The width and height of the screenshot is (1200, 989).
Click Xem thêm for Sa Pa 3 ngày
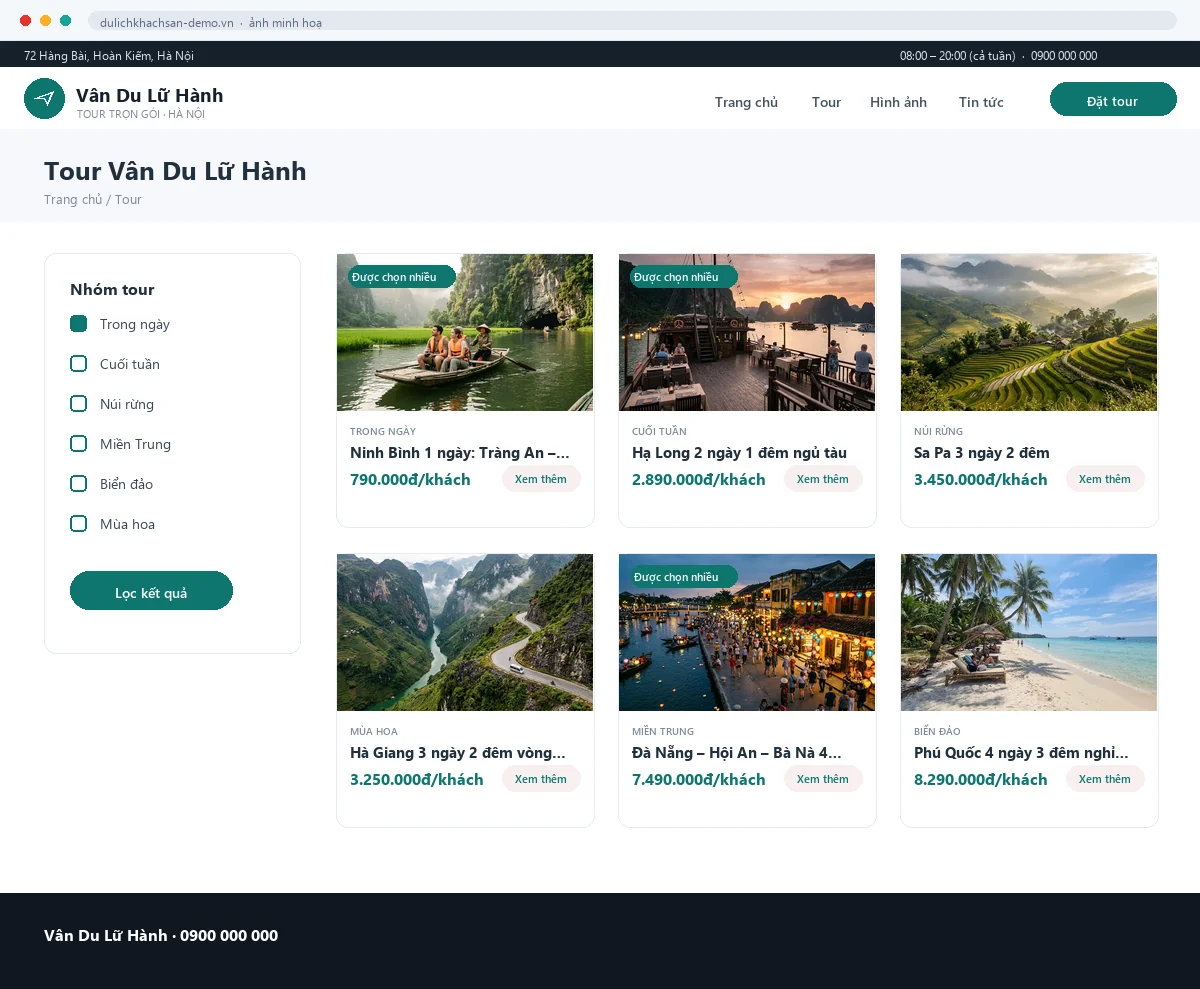pyautogui.click(x=1105, y=479)
